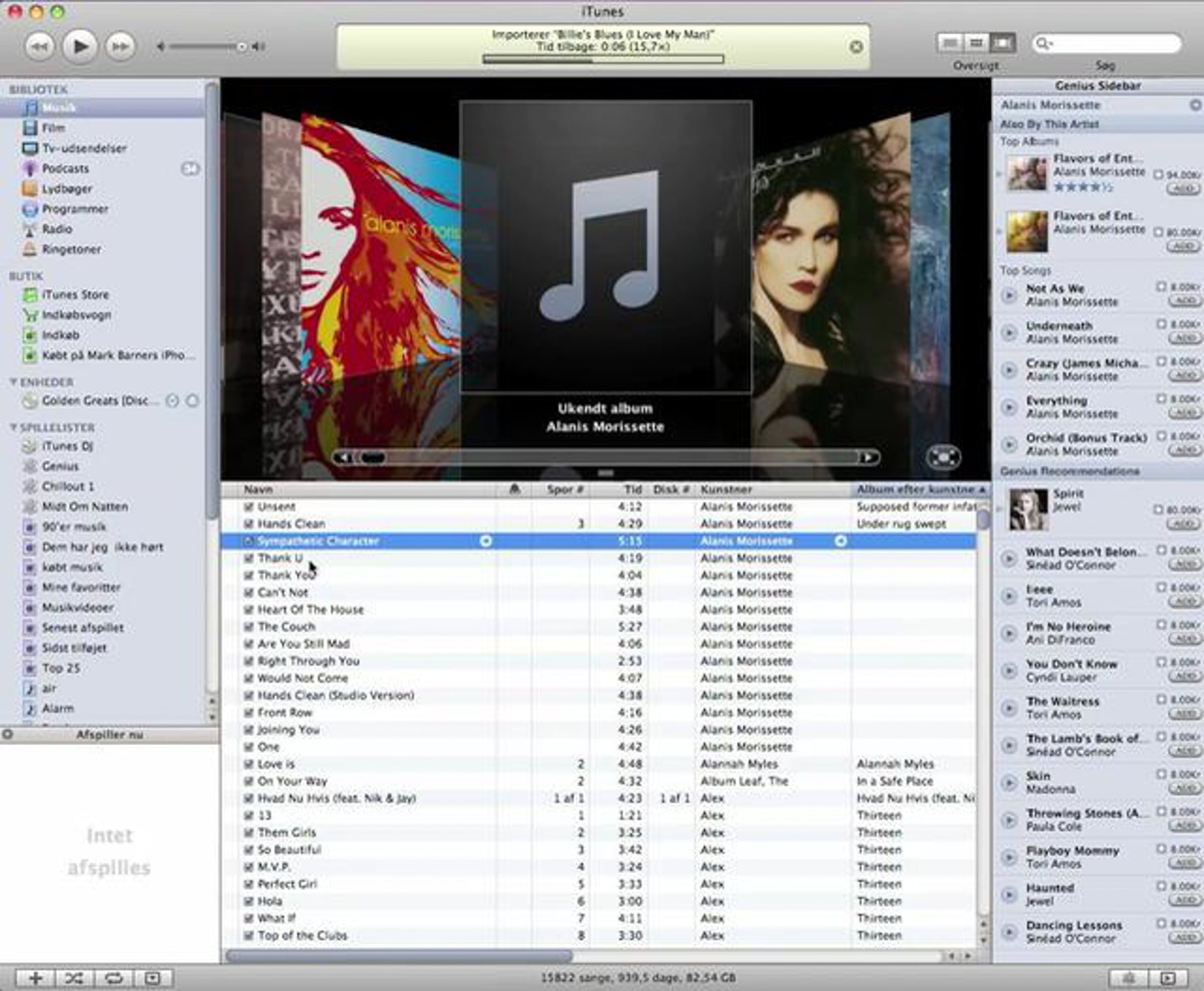Uncheck the Hands Clean song checkbox

click(248, 524)
